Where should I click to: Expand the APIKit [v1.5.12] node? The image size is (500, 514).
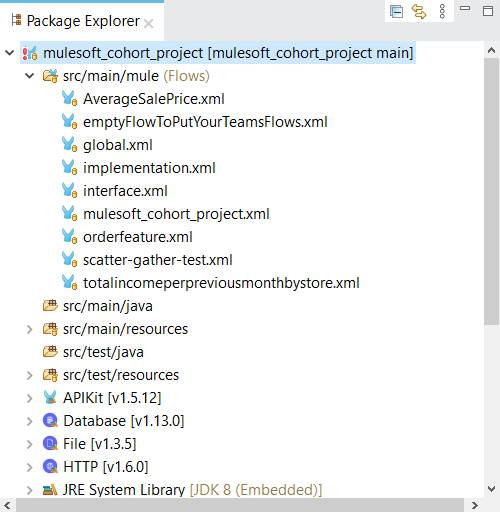click(x=30, y=398)
